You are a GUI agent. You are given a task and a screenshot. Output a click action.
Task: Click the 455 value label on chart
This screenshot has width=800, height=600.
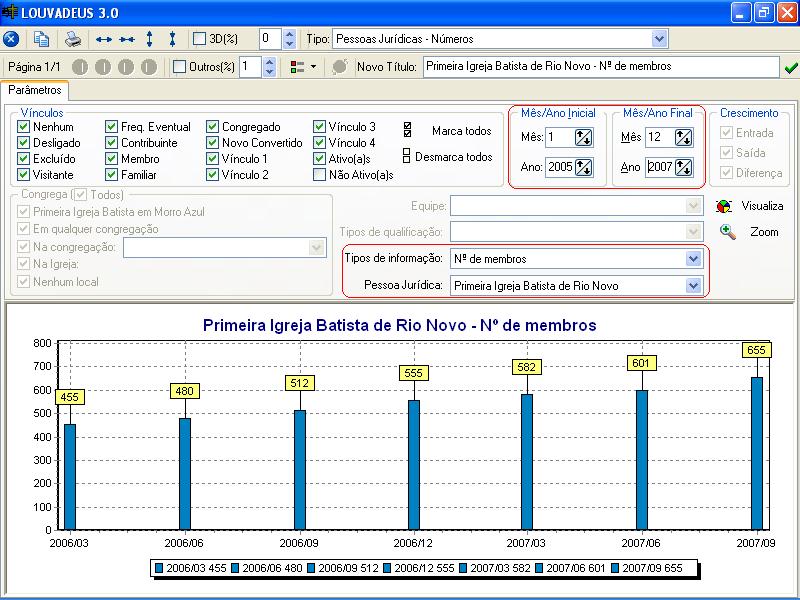tap(69, 397)
